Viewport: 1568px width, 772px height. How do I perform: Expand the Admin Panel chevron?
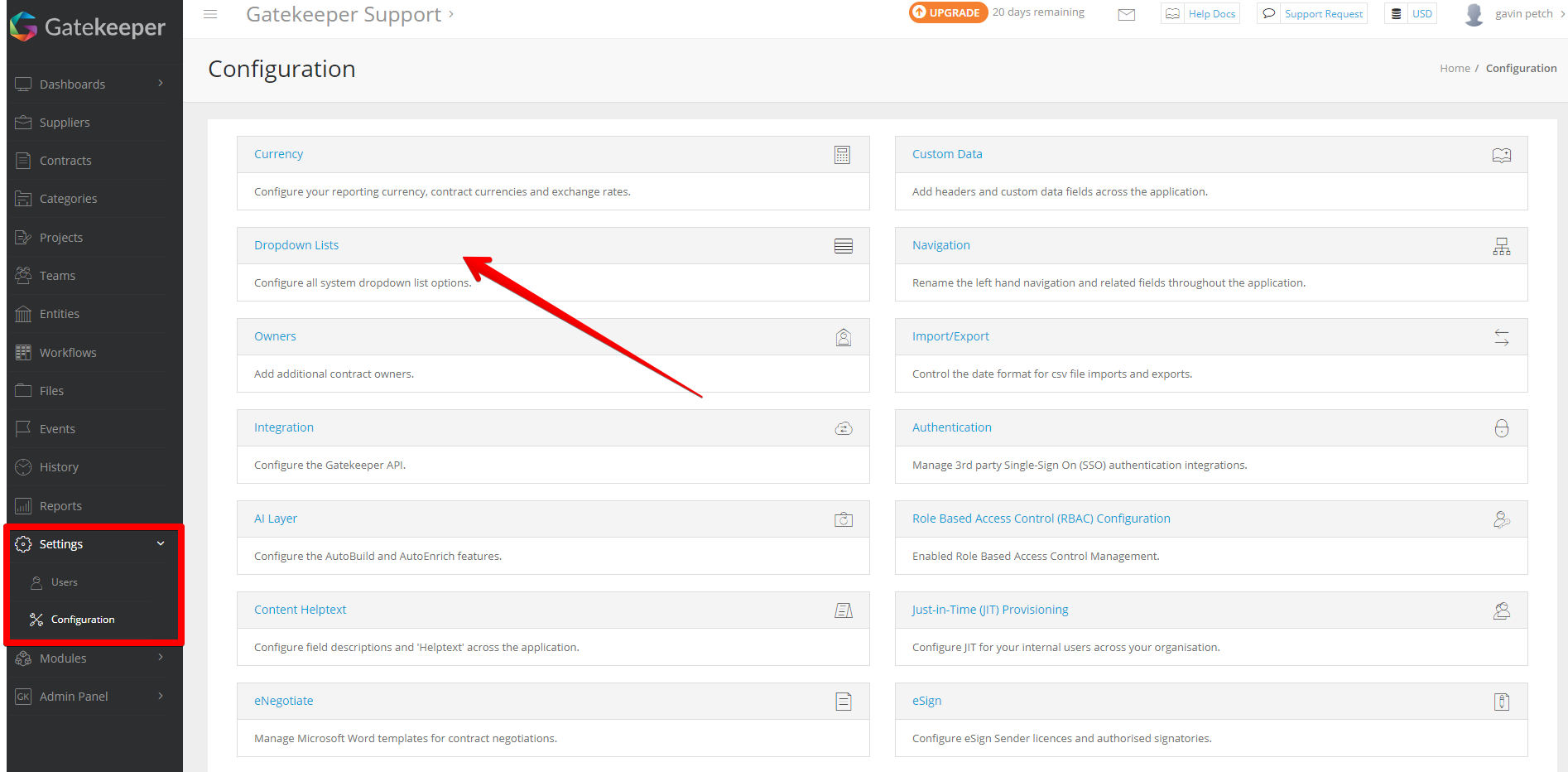(x=161, y=695)
